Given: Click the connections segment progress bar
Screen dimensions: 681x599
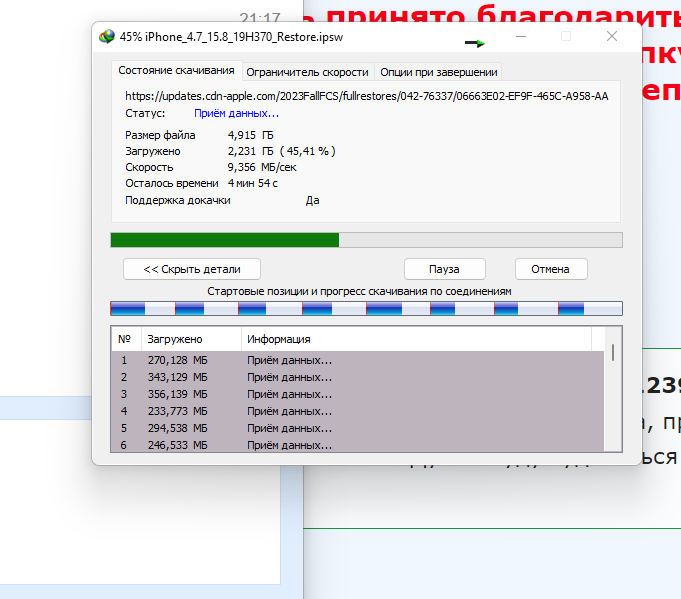Looking at the screenshot, I should [x=366, y=308].
